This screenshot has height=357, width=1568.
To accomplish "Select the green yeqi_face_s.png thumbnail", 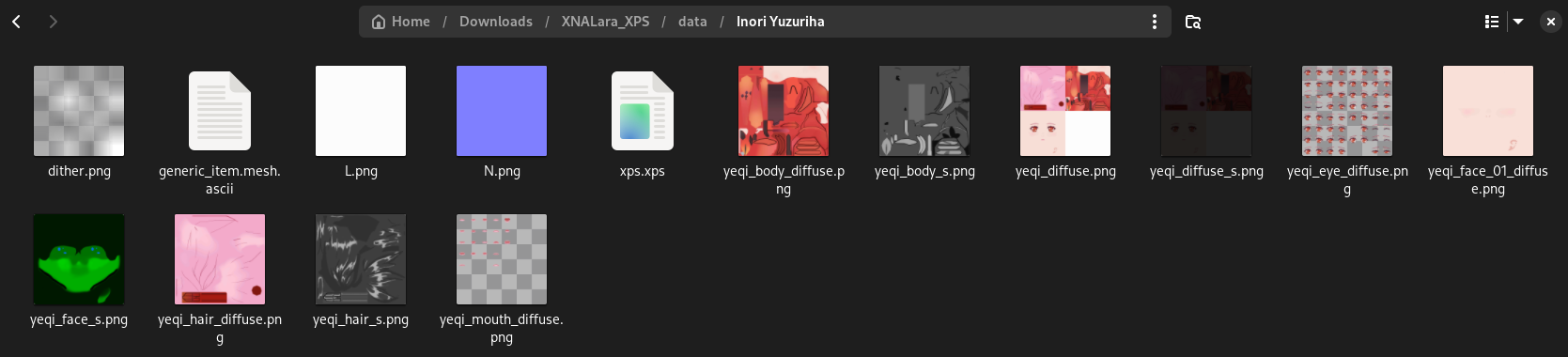I will coord(79,259).
